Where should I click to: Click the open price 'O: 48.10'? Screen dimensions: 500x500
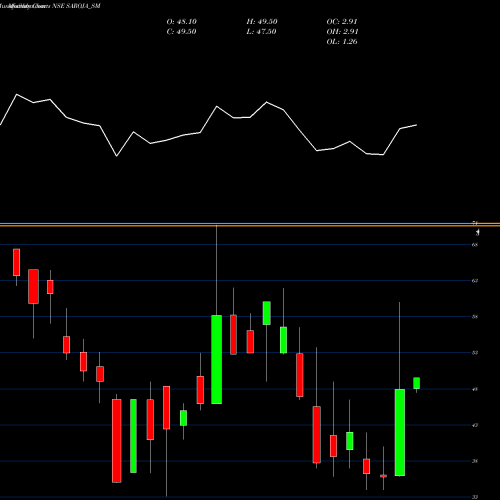pyautogui.click(x=182, y=22)
